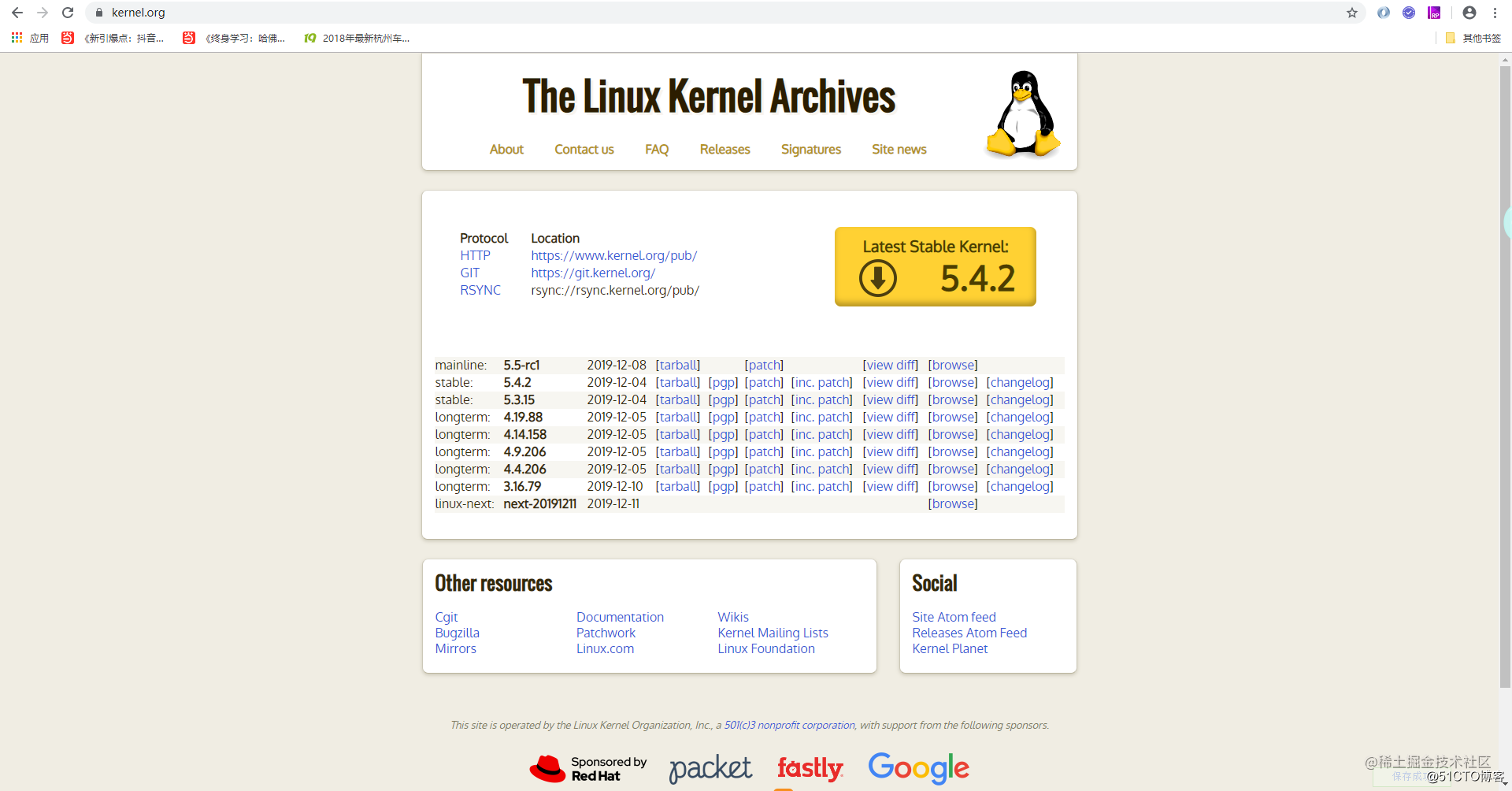
Task: Browse the linux-next next-20191211 tree
Action: [x=953, y=504]
